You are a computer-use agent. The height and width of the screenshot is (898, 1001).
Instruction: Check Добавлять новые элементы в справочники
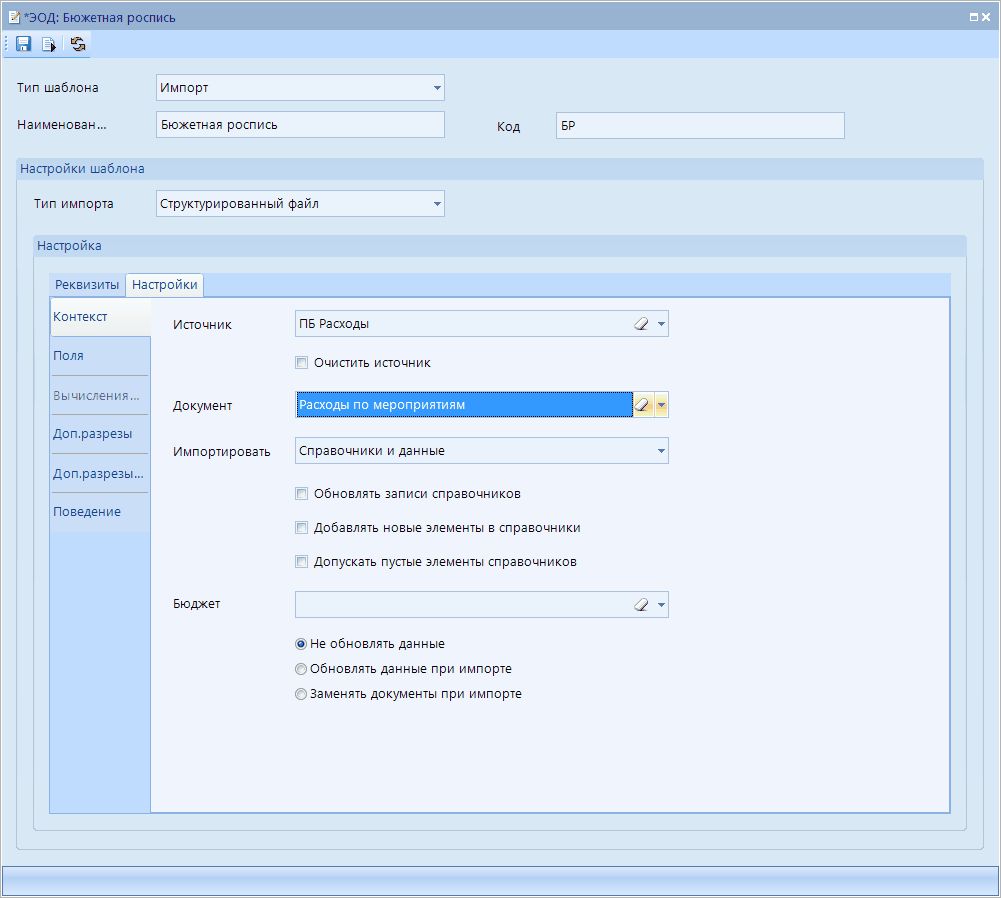point(302,528)
